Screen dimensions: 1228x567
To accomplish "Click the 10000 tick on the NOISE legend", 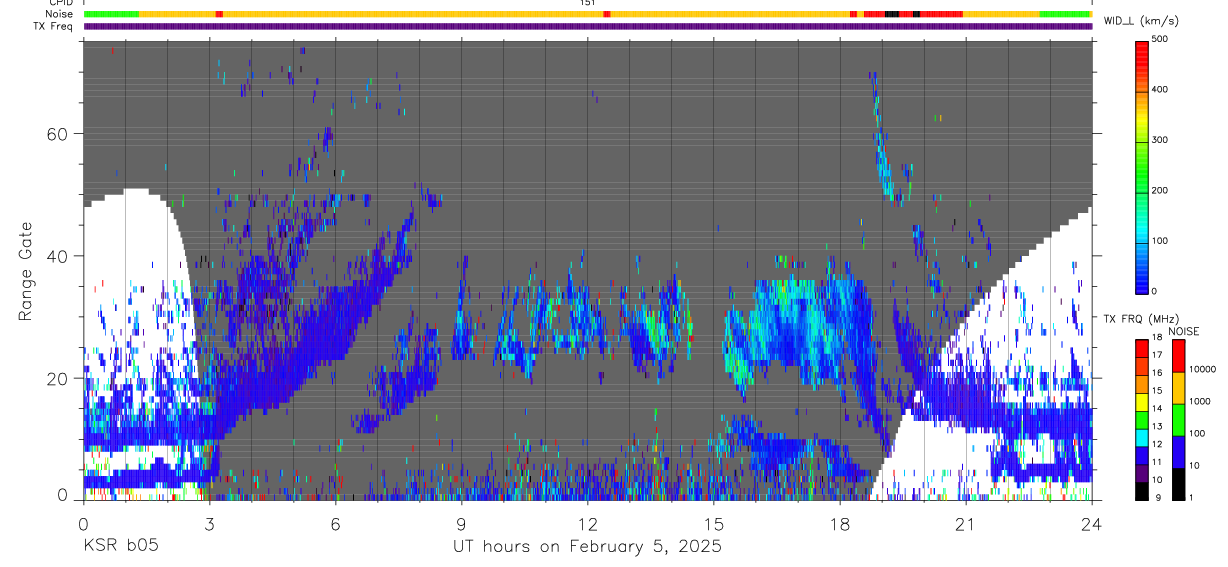I will (1202, 369).
